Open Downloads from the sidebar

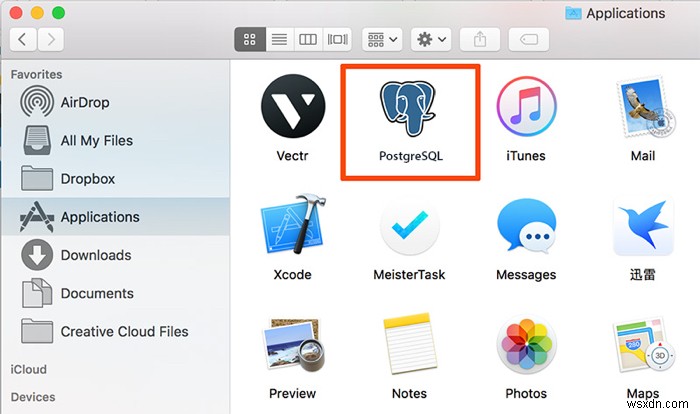(116, 255)
